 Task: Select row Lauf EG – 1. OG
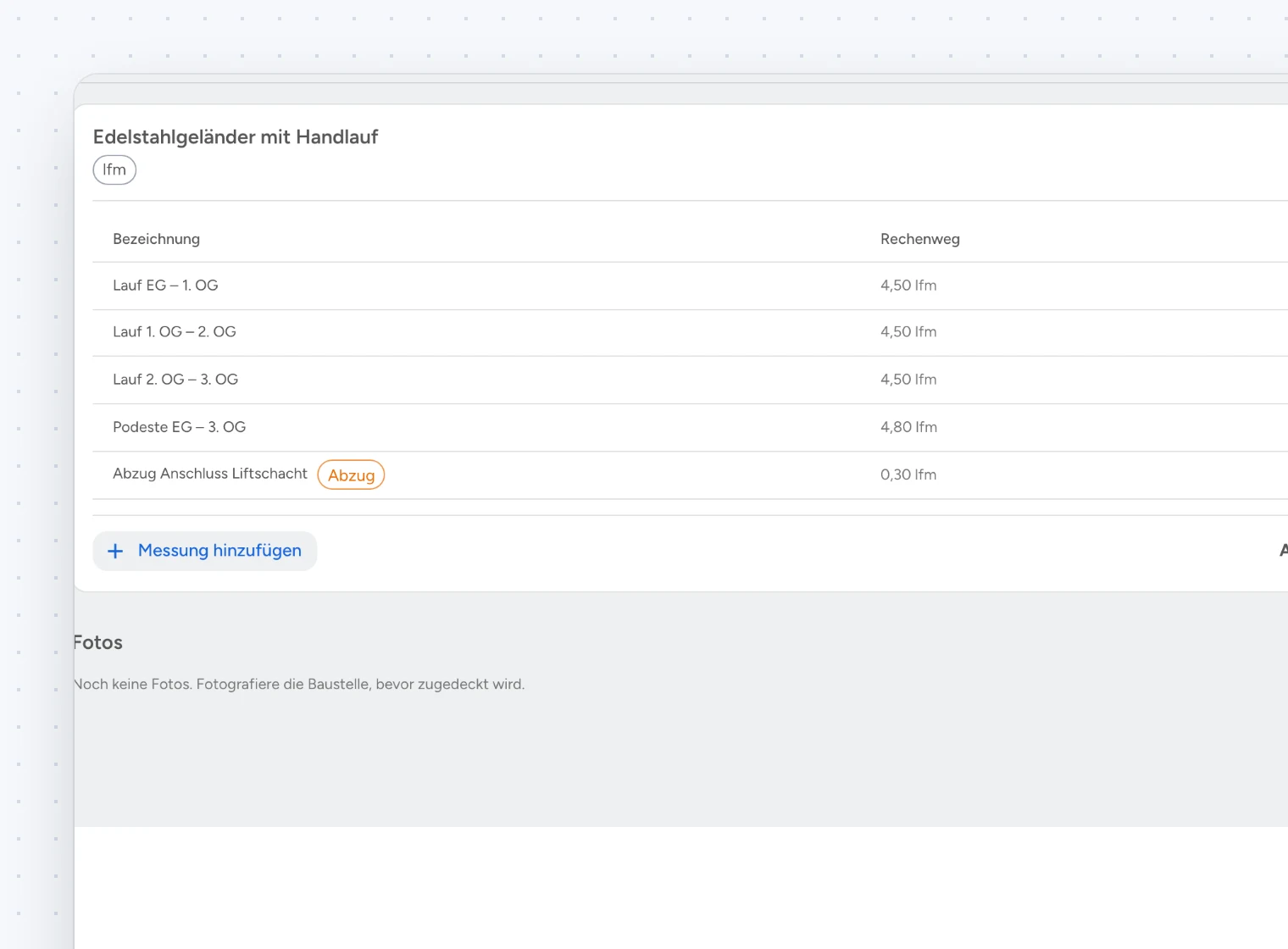pos(691,286)
